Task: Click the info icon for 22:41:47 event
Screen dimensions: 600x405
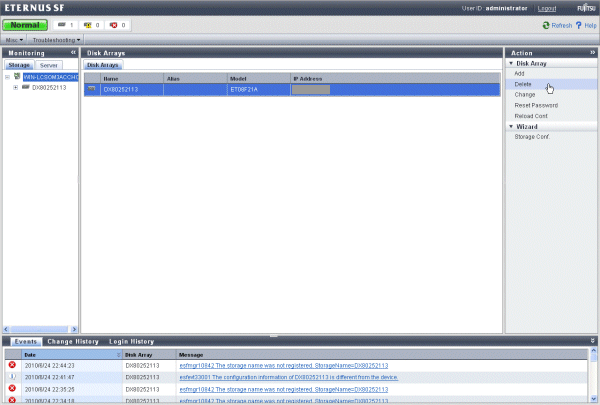Action: pos(12,377)
